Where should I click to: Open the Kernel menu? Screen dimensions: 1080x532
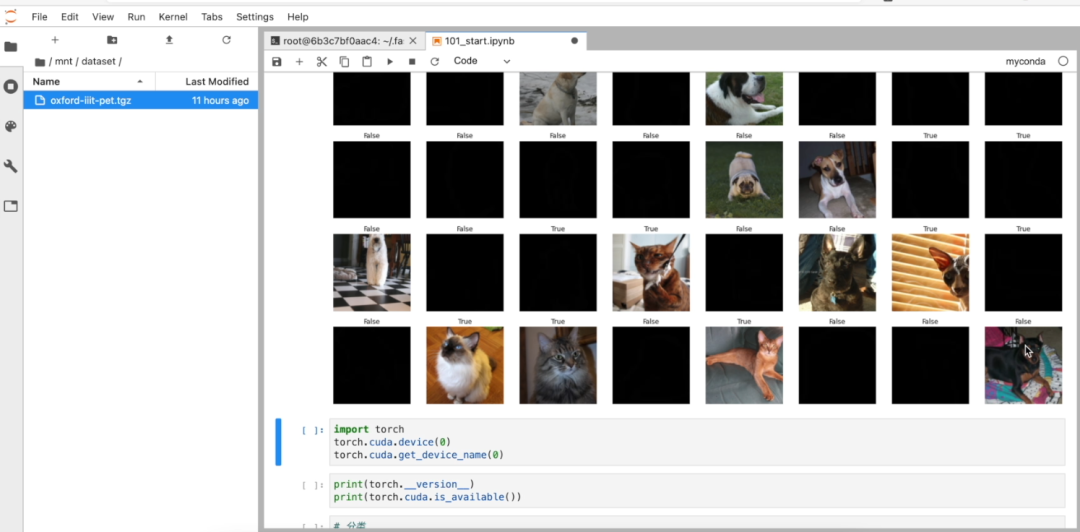coord(173,17)
